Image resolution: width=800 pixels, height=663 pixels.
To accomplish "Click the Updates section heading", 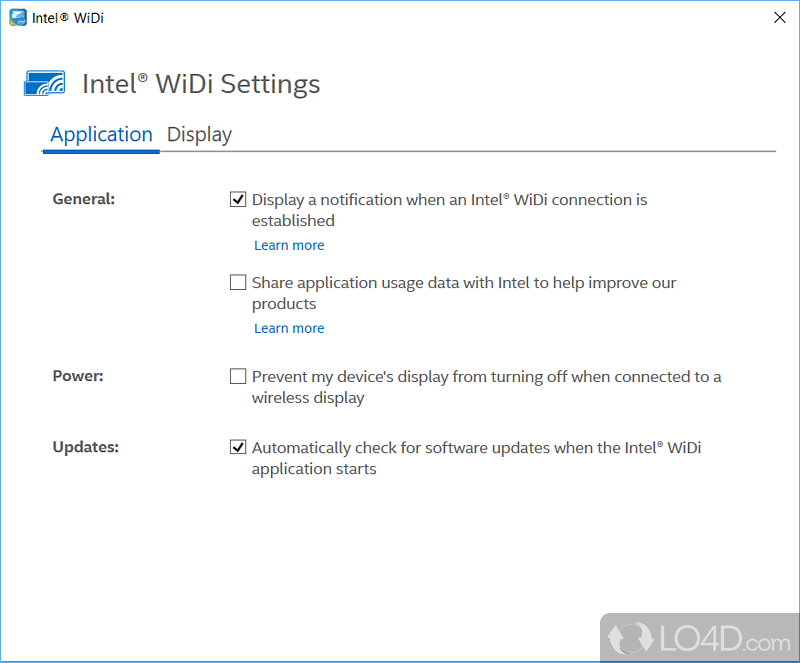I will [85, 447].
